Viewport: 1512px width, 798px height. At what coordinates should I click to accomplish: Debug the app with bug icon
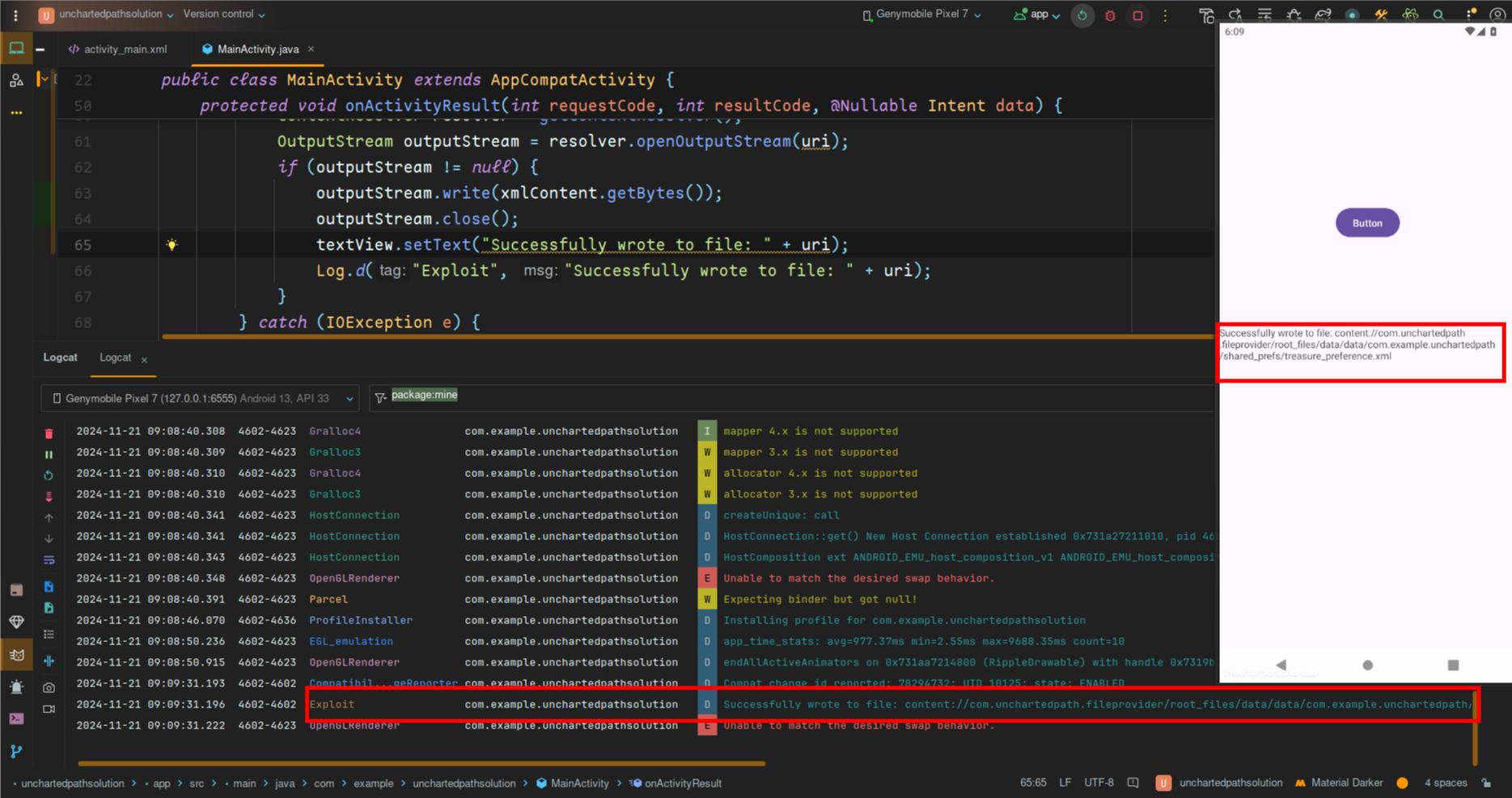1110,15
